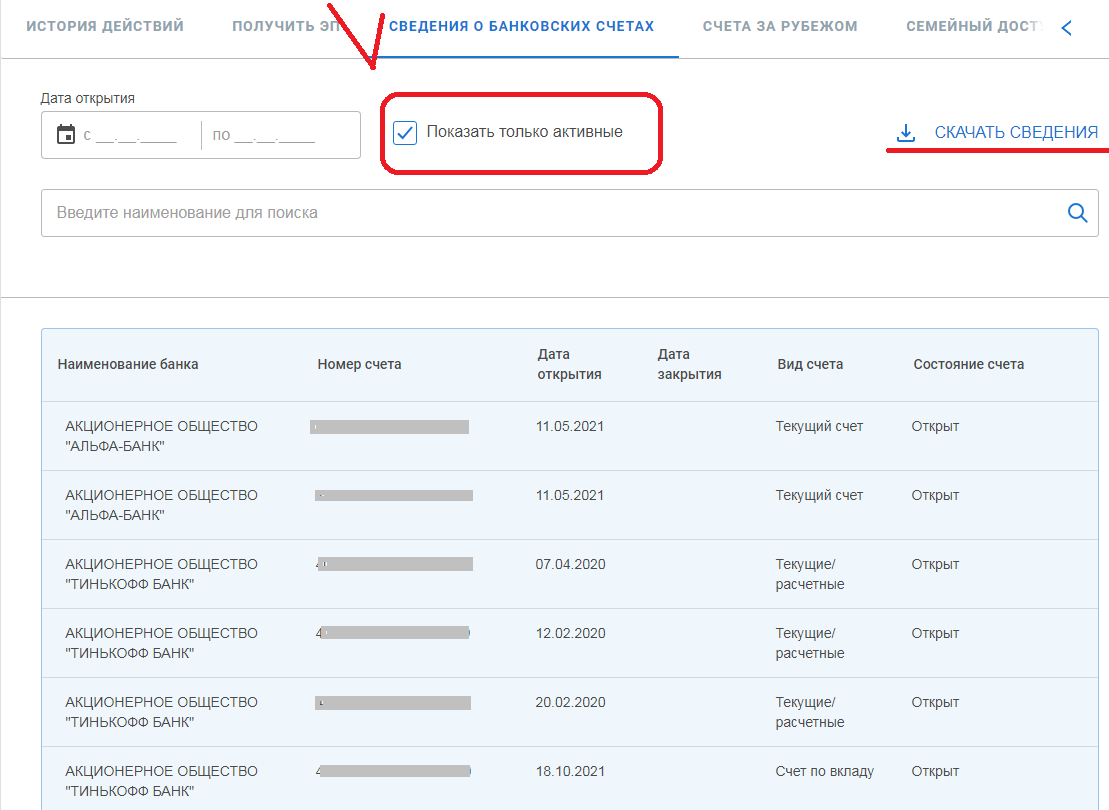Switch to 'Счета за рубежом' tab
This screenshot has width=1109, height=810.
(780, 26)
